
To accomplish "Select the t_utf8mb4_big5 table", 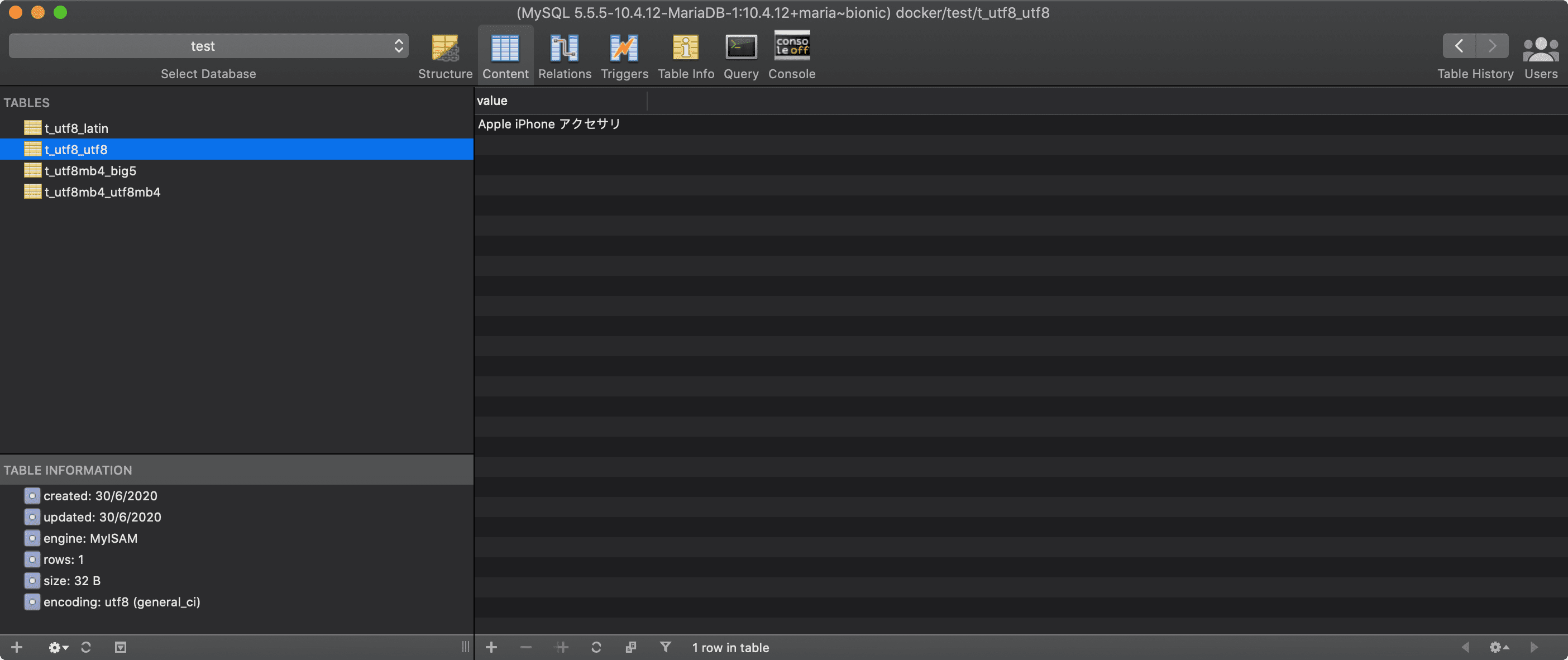I will (90, 170).
